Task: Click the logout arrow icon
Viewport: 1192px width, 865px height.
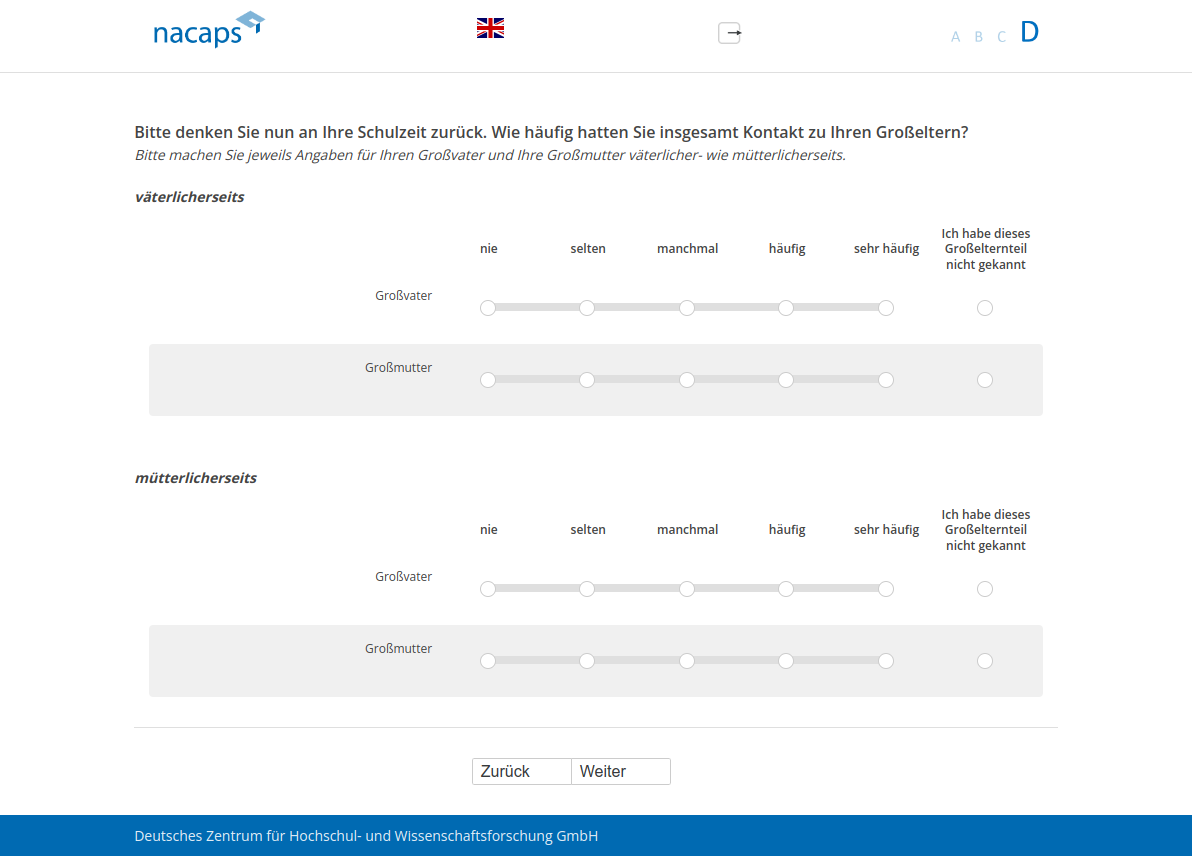Action: [x=730, y=33]
